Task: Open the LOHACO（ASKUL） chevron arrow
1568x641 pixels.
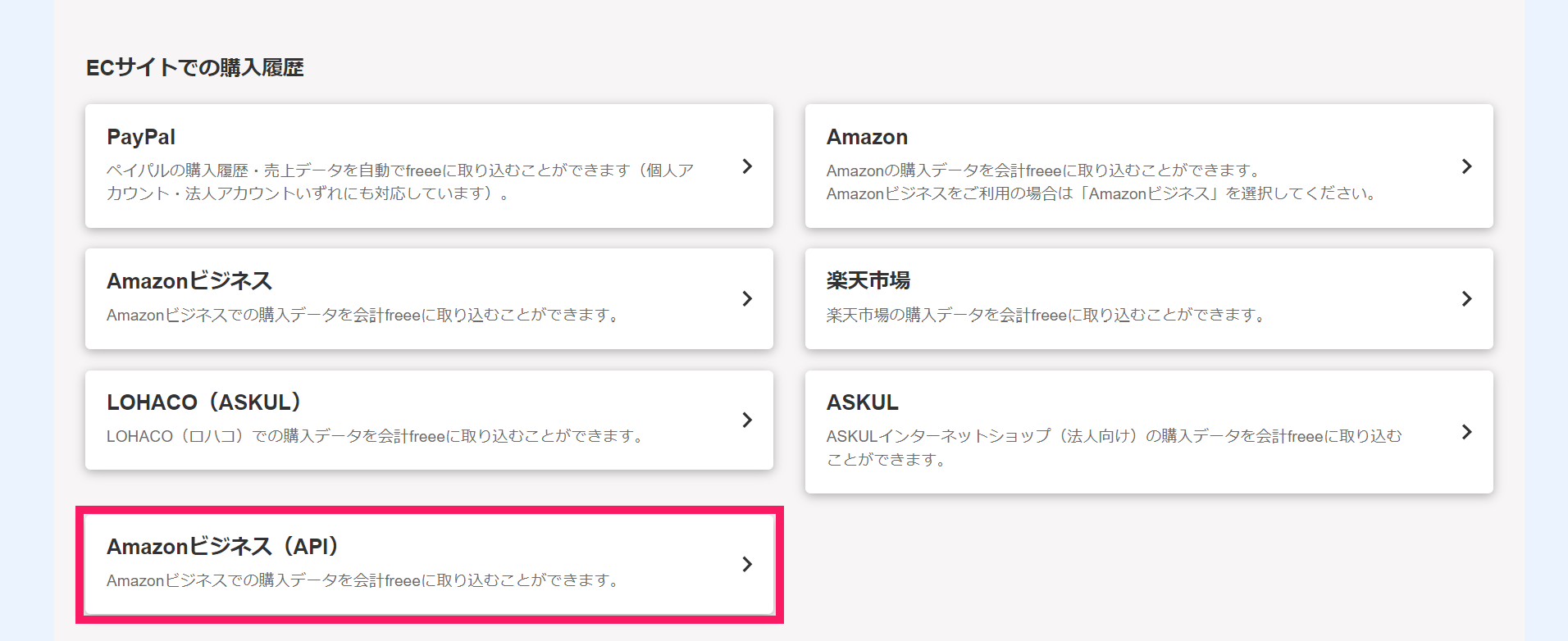Action: pos(747,420)
